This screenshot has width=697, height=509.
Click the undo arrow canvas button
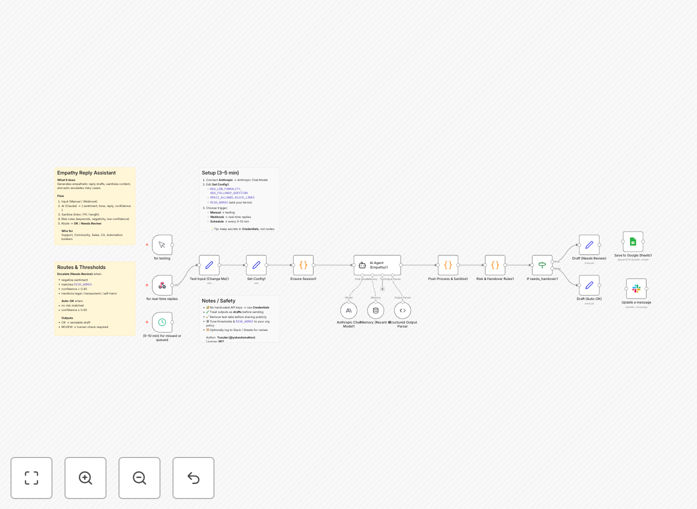(193, 478)
